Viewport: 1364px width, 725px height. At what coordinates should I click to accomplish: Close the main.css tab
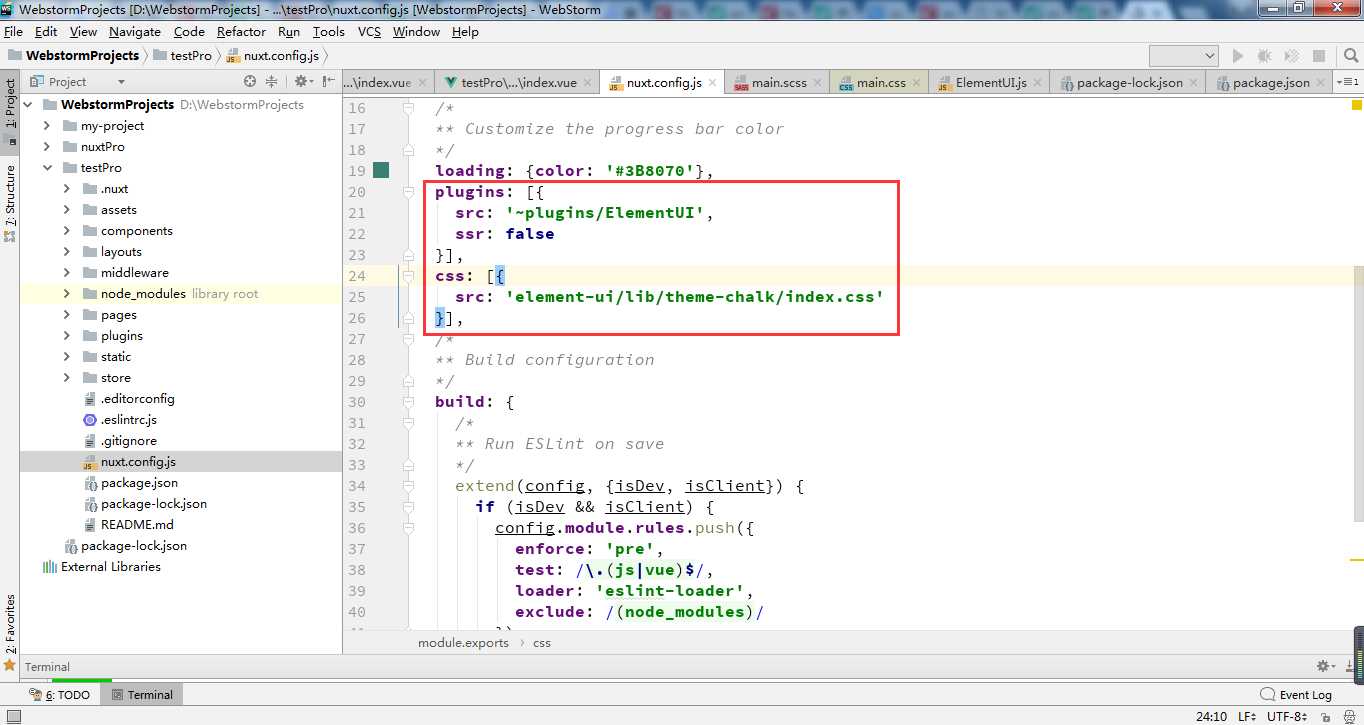[x=916, y=83]
